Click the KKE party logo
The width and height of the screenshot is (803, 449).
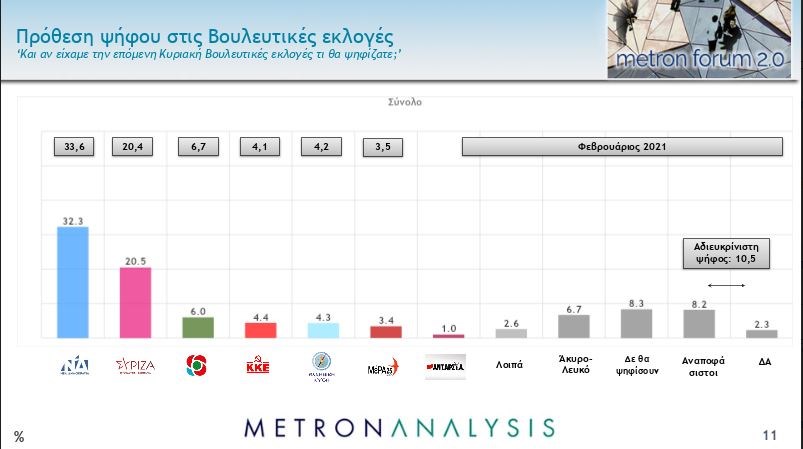(x=258, y=367)
